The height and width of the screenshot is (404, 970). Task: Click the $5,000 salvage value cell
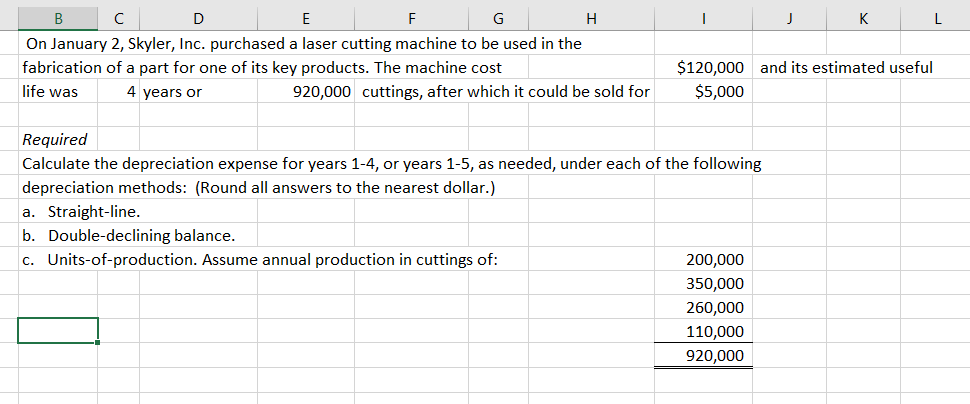[703, 92]
